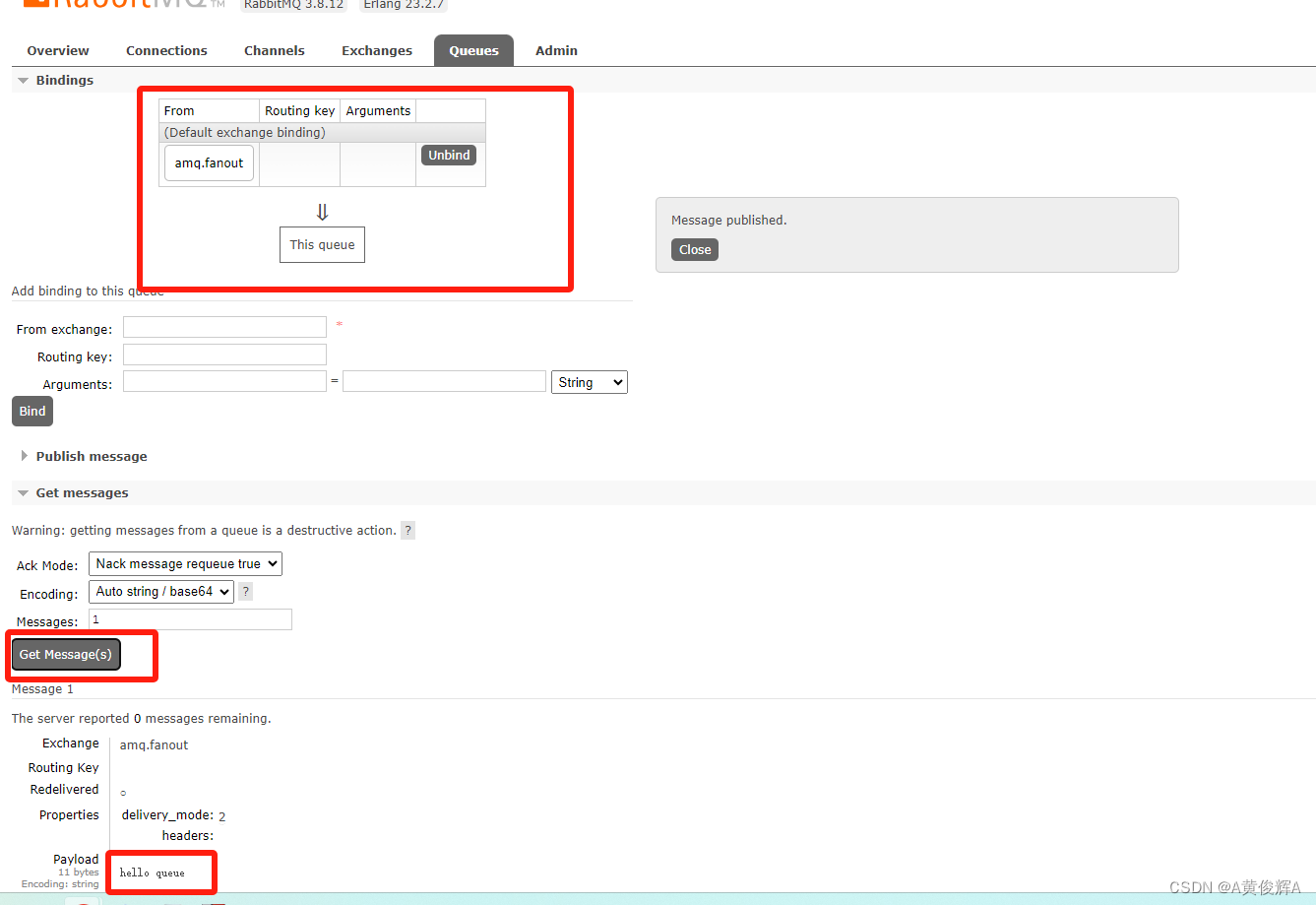Click the 'Message published.' text
Image resolution: width=1316 pixels, height=905 pixels.
click(x=729, y=221)
